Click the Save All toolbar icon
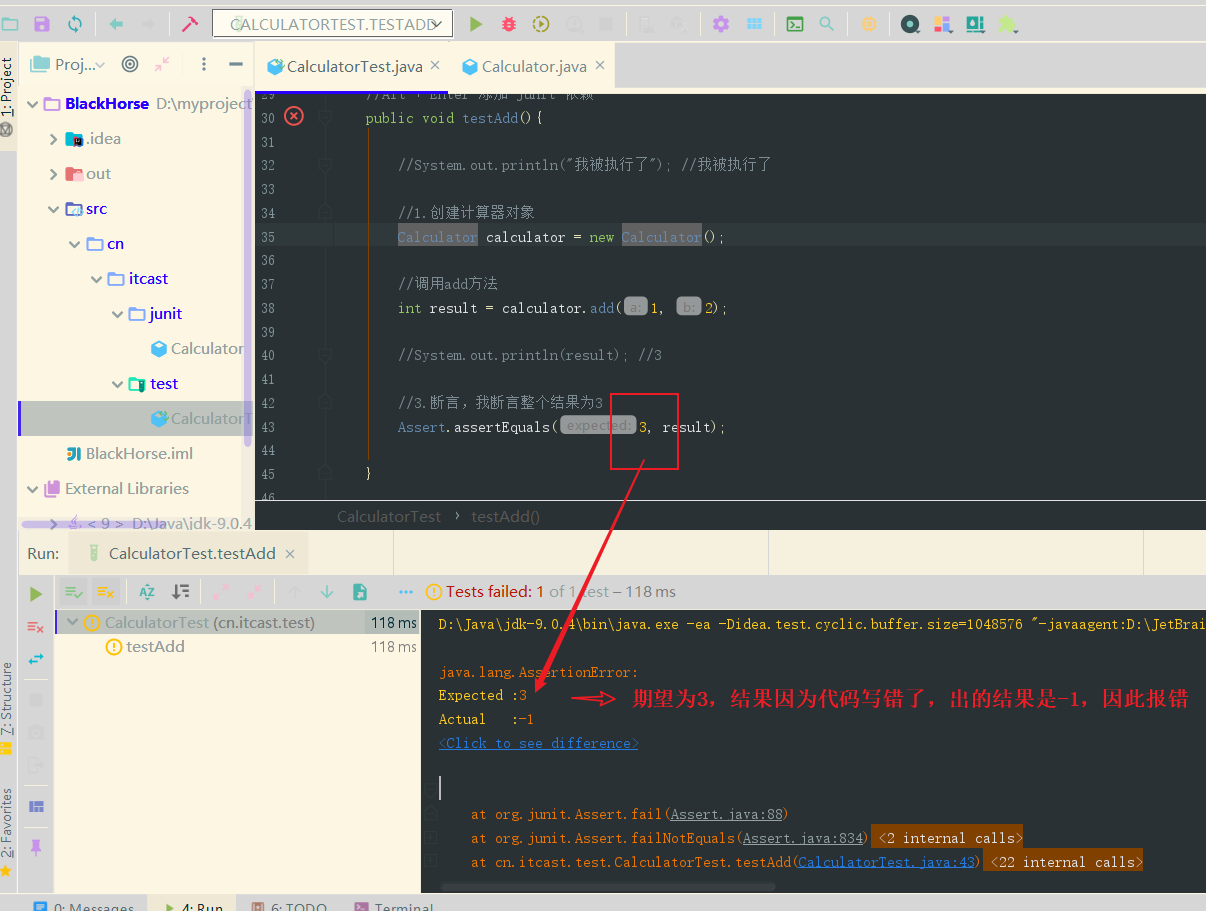The image size is (1206, 911). 42,24
